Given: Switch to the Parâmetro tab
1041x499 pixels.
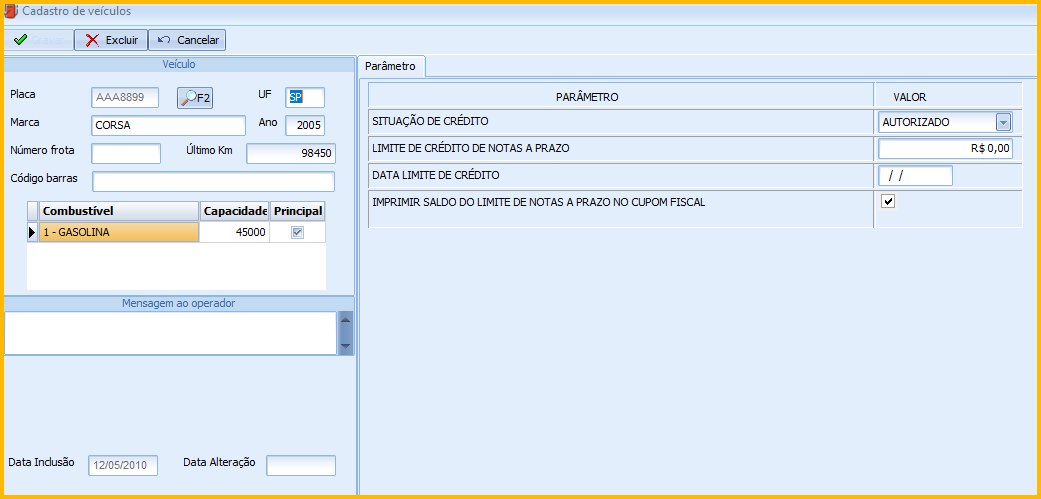Looking at the screenshot, I should [x=390, y=67].
